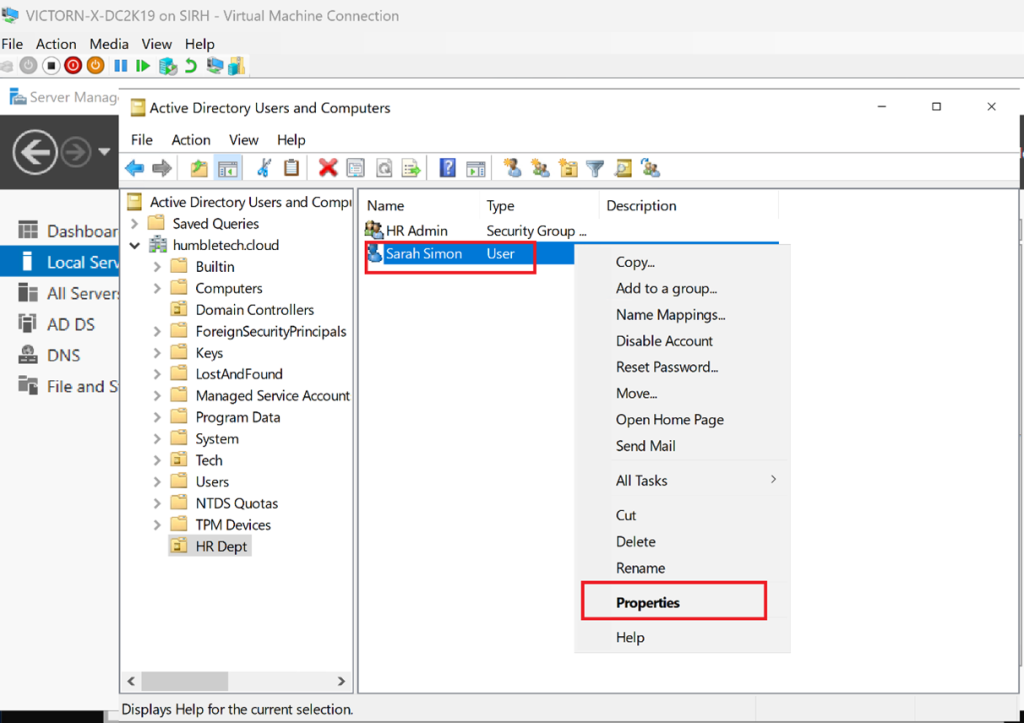Click the Add to group toolbar icon

(x=650, y=169)
